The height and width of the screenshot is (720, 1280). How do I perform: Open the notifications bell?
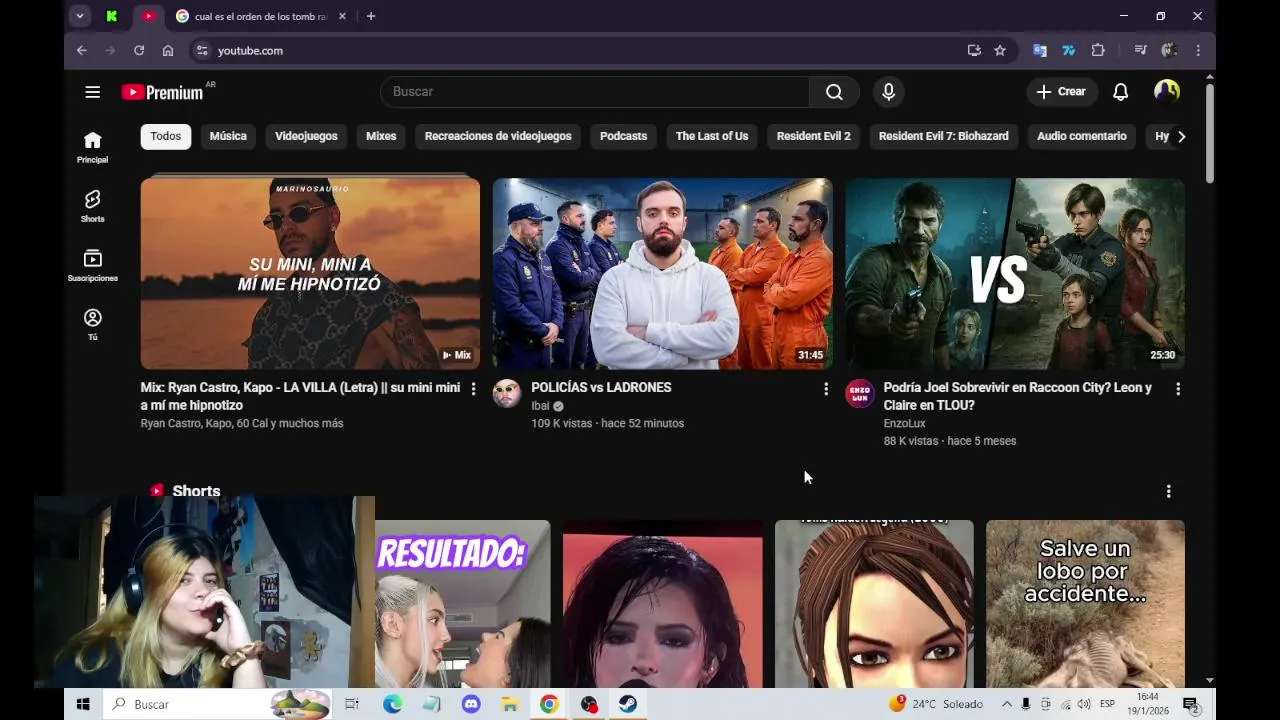pyautogui.click(x=1121, y=92)
